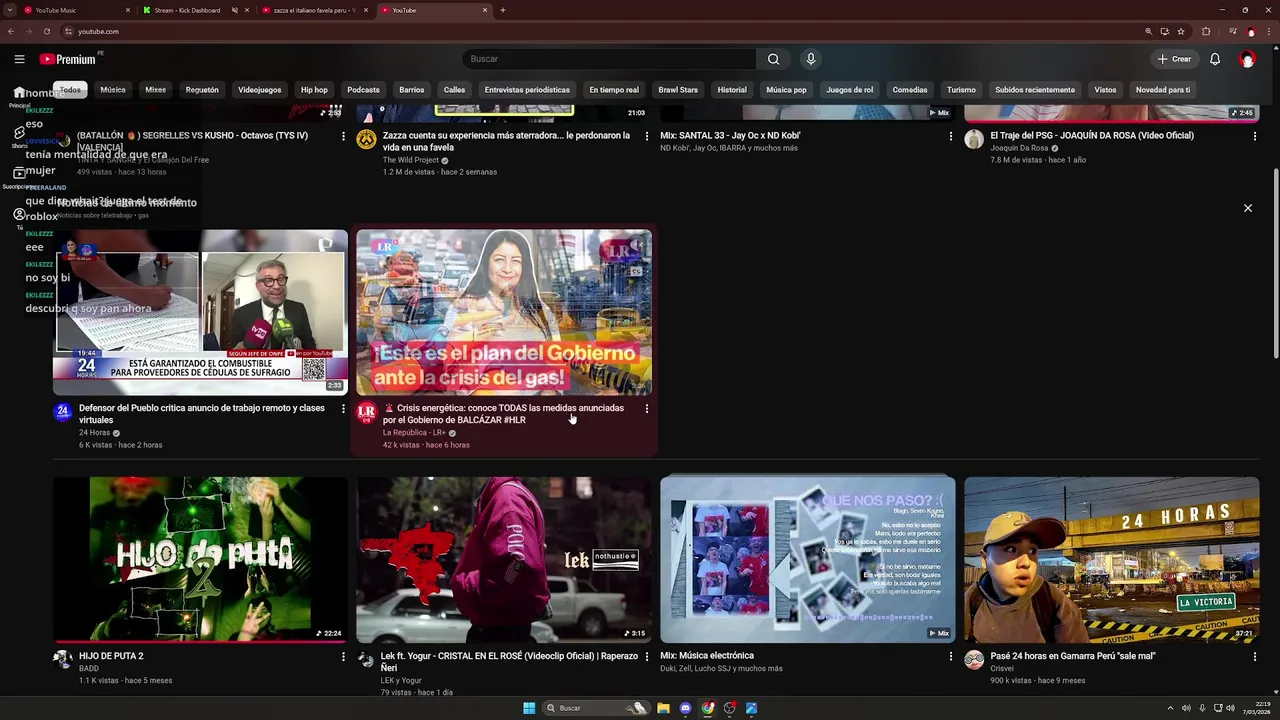Open options menu for Zazza video
The width and height of the screenshot is (1280, 720).
[647, 135]
